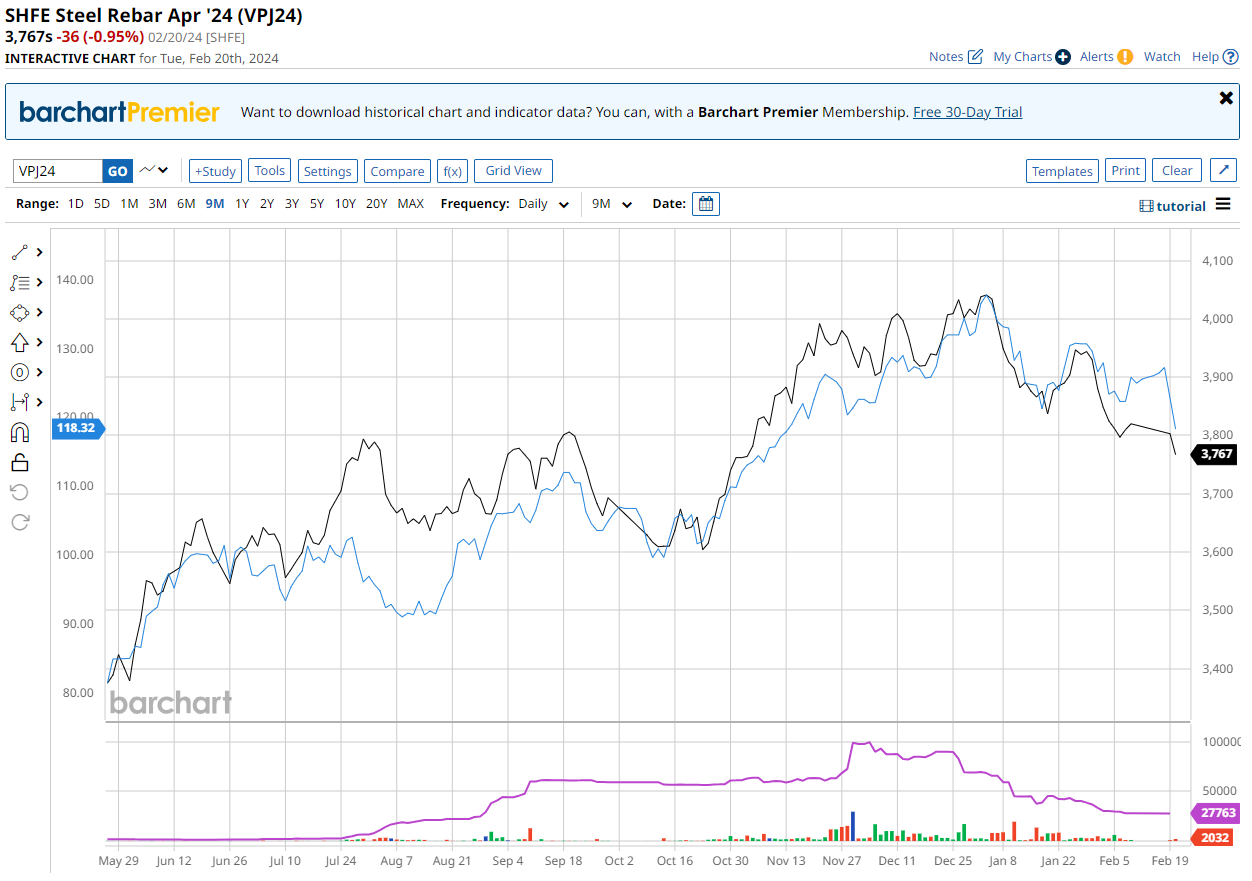This screenshot has height=881, width=1252.
Task: Select the line drawing tool
Action: tap(20, 253)
